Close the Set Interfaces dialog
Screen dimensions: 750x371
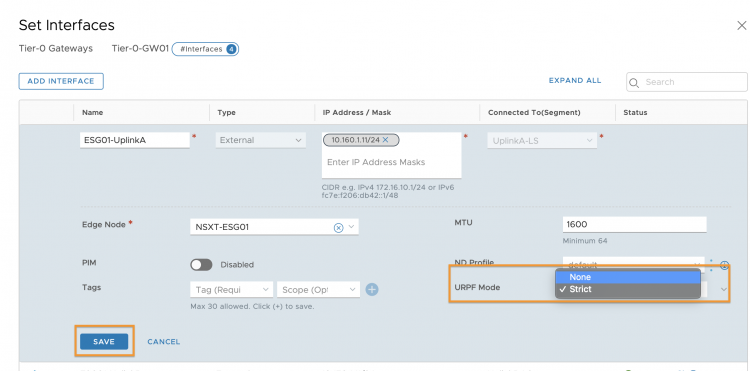(741, 25)
